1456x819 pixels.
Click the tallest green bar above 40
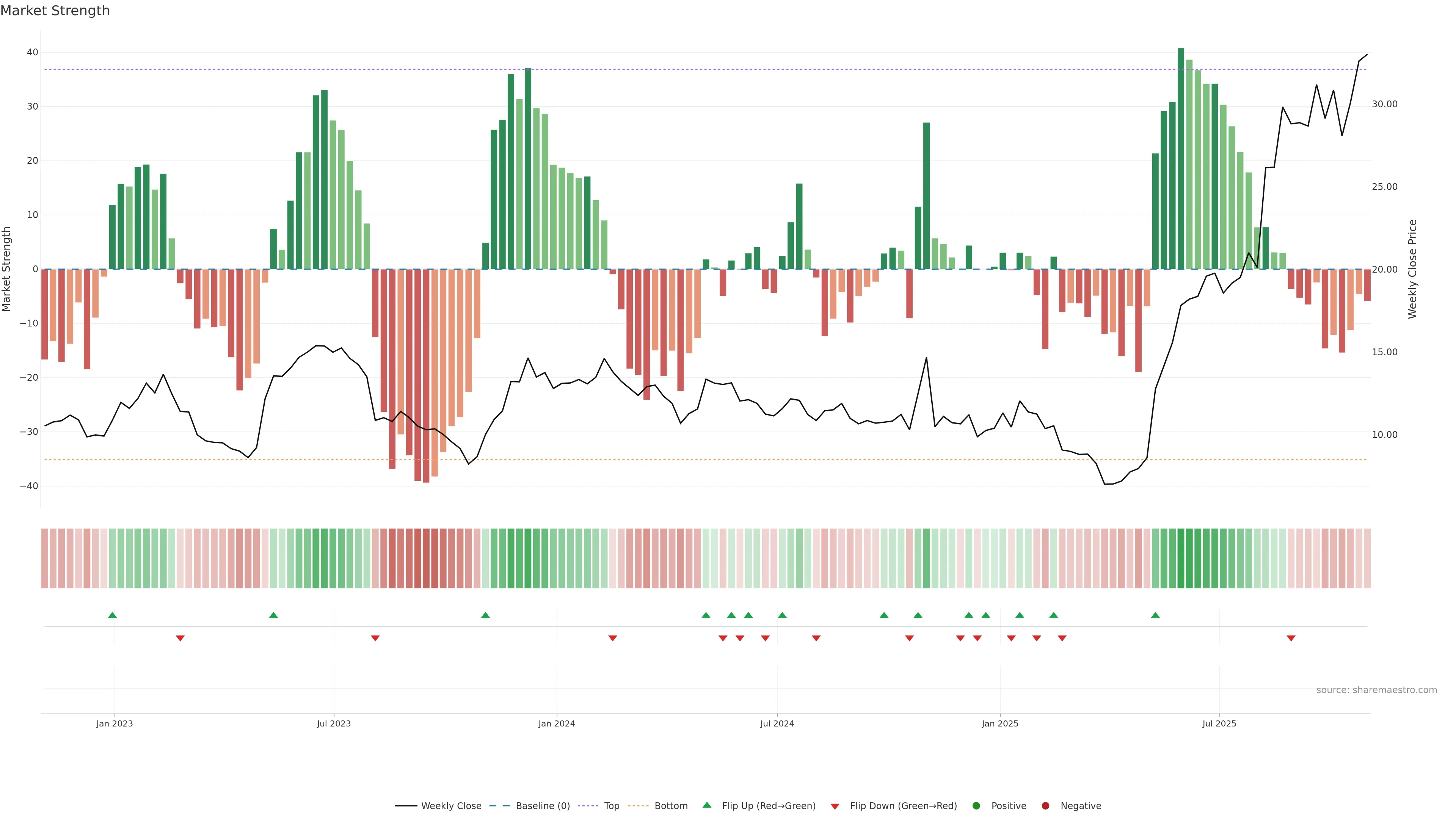tap(1181, 158)
